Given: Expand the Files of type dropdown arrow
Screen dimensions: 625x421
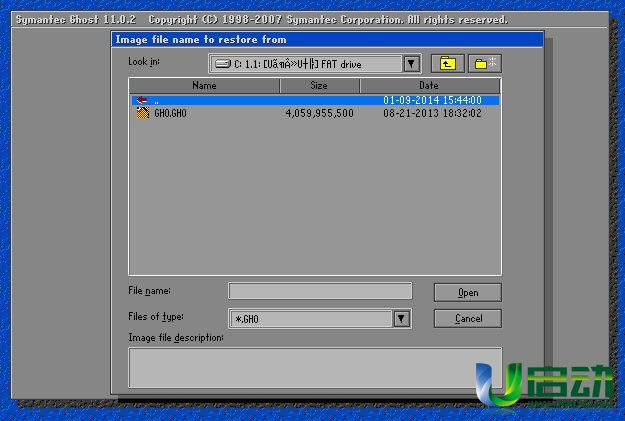Looking at the screenshot, I should 401,319.
